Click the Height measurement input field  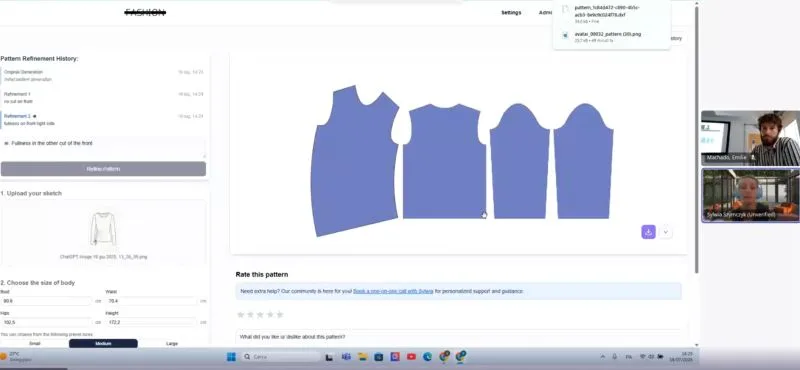pos(151,323)
